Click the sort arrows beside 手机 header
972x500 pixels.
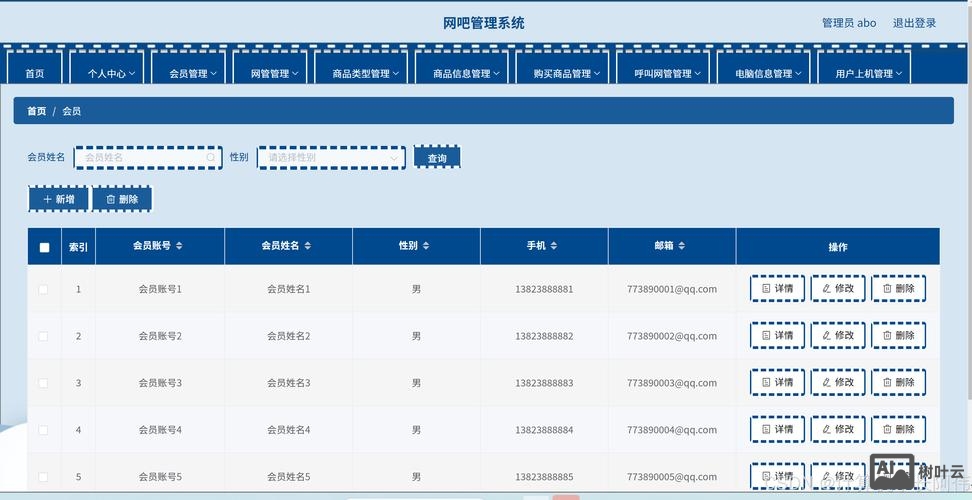click(x=554, y=246)
